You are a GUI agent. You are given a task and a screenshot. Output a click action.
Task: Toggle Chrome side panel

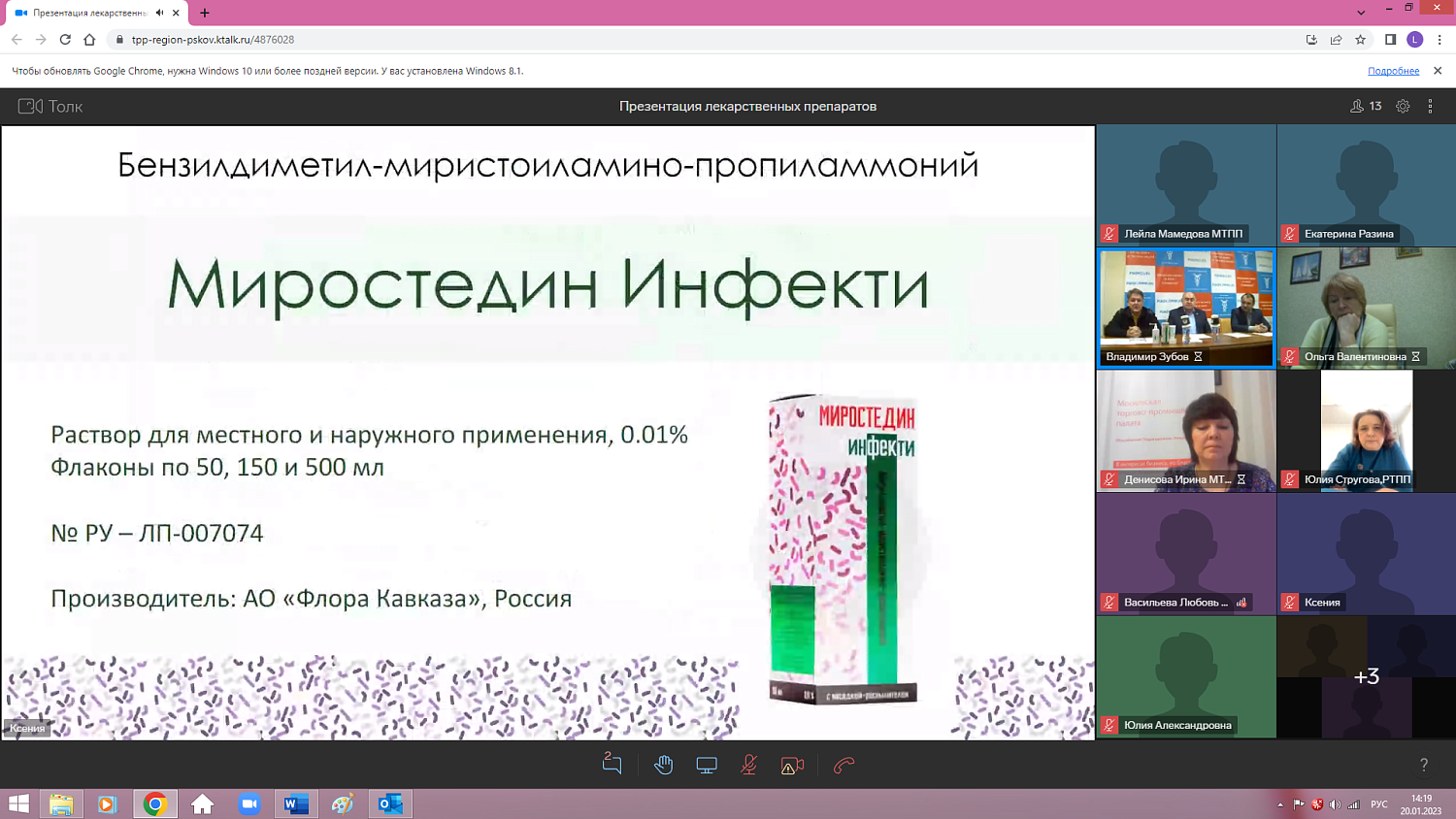click(1390, 40)
